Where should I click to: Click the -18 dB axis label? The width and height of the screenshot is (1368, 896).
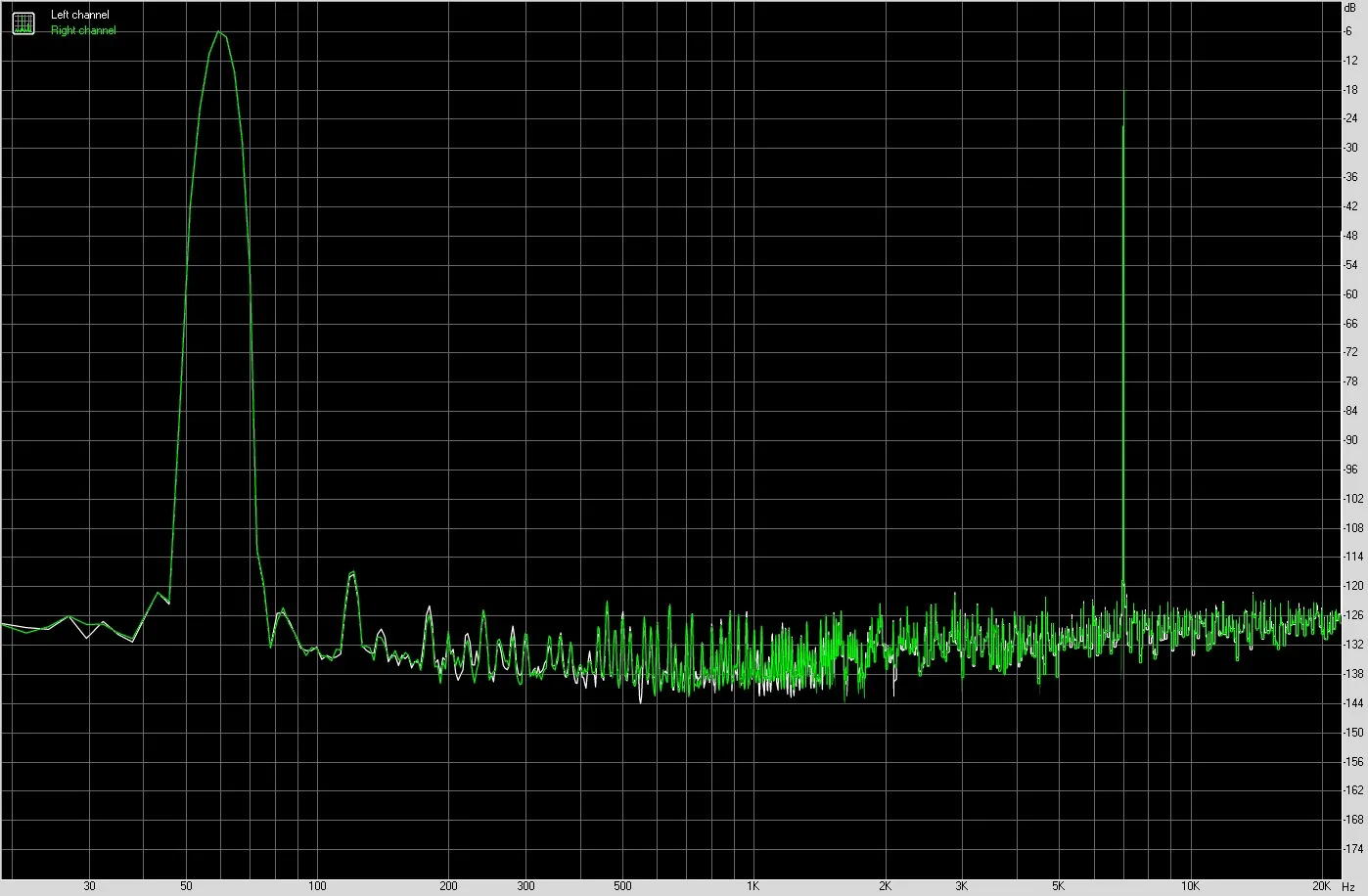point(1350,90)
